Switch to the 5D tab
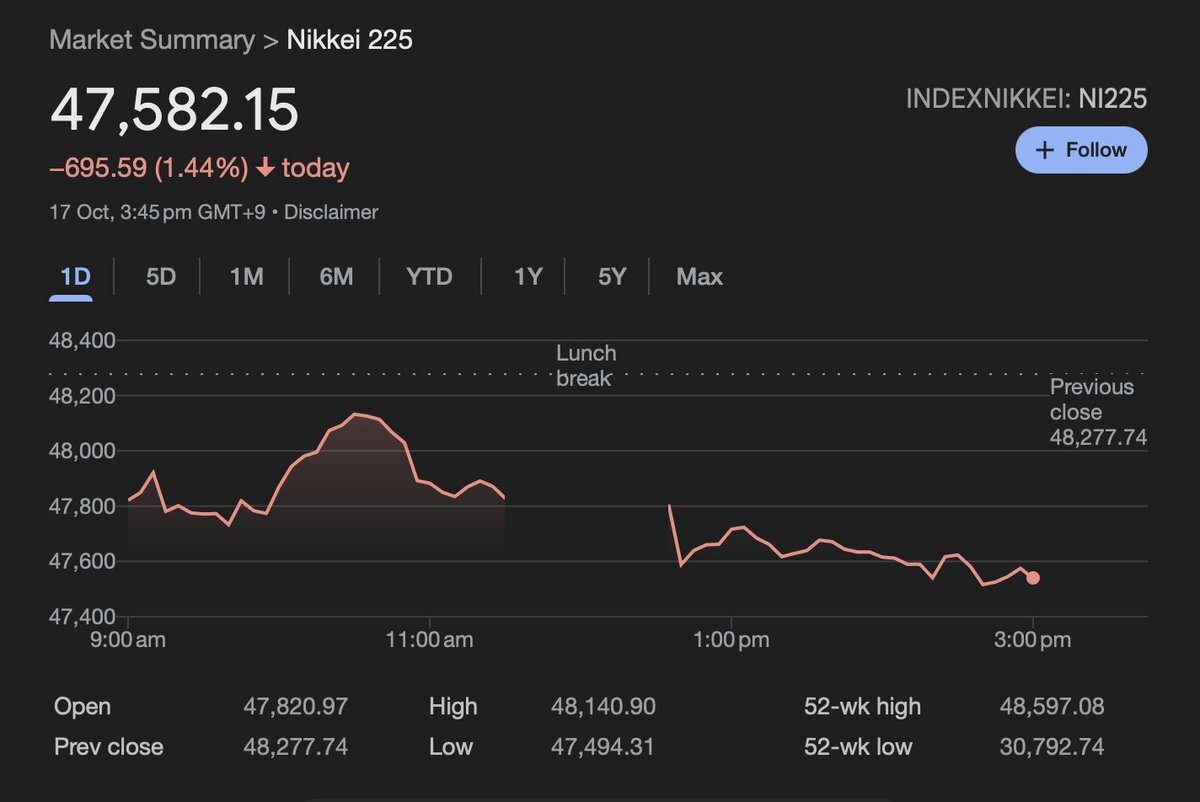Viewport: 1200px width, 802px height. coord(161,277)
